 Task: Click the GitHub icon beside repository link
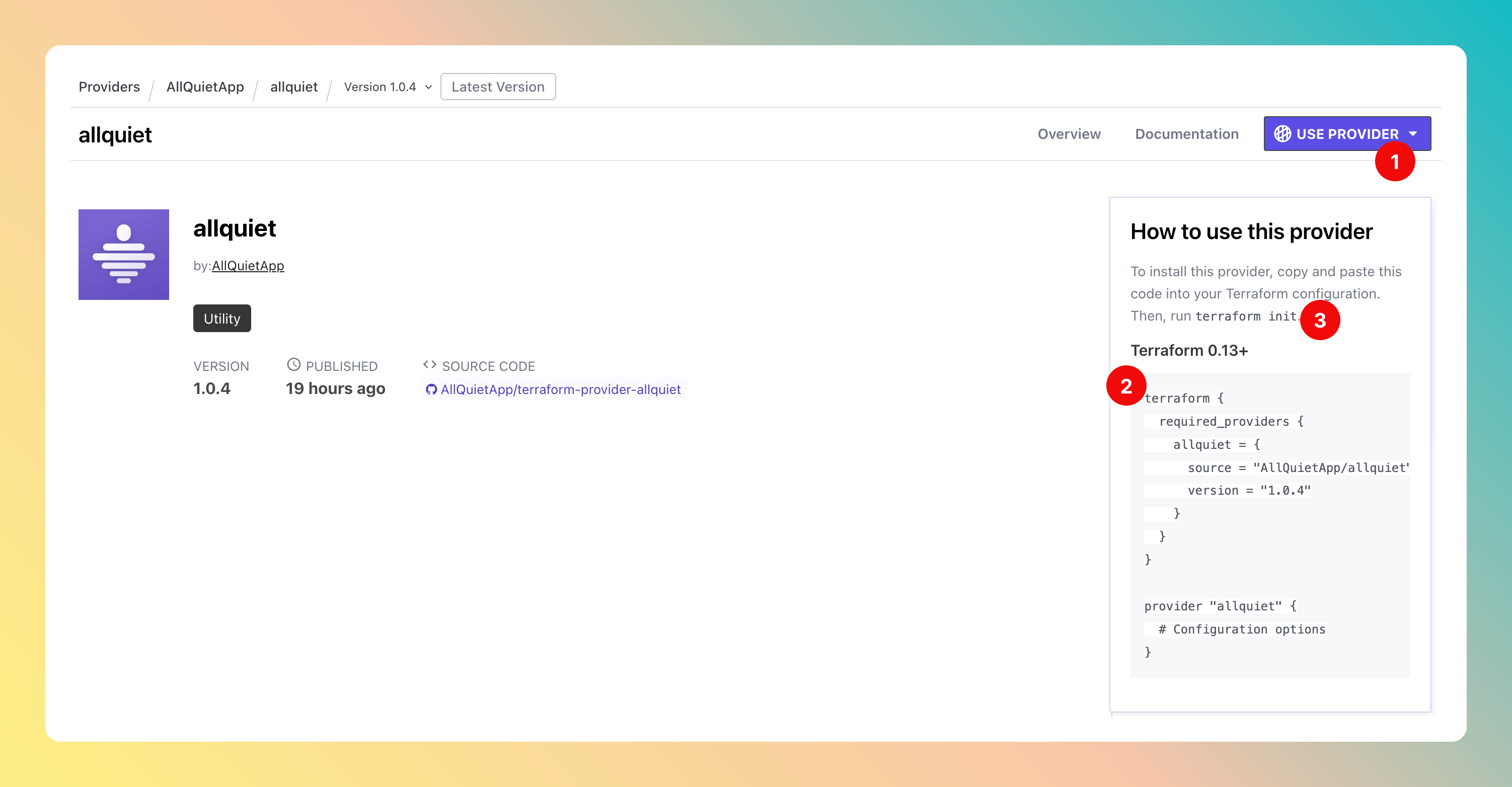pos(431,389)
